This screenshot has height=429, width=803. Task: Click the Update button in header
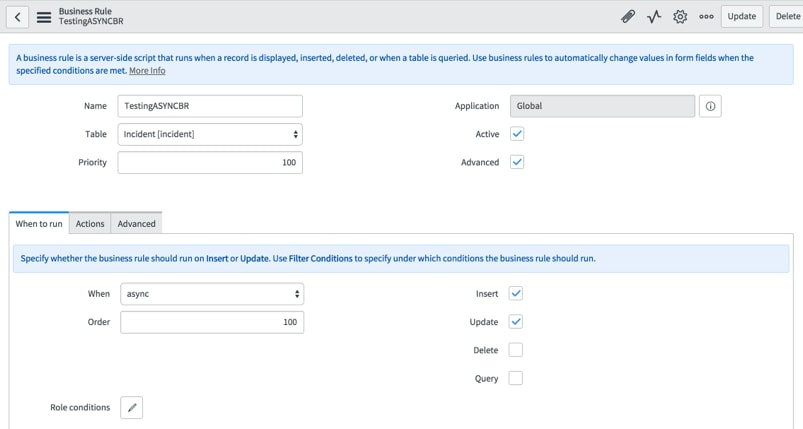pos(742,16)
